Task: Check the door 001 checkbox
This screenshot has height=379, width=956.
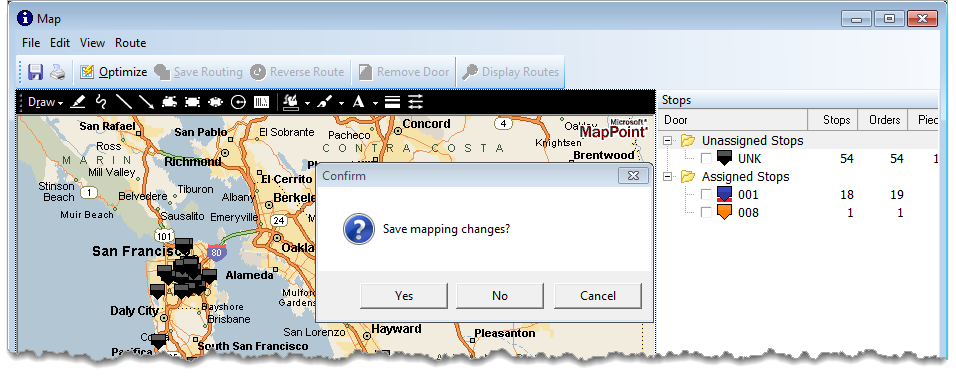Action: click(x=705, y=194)
